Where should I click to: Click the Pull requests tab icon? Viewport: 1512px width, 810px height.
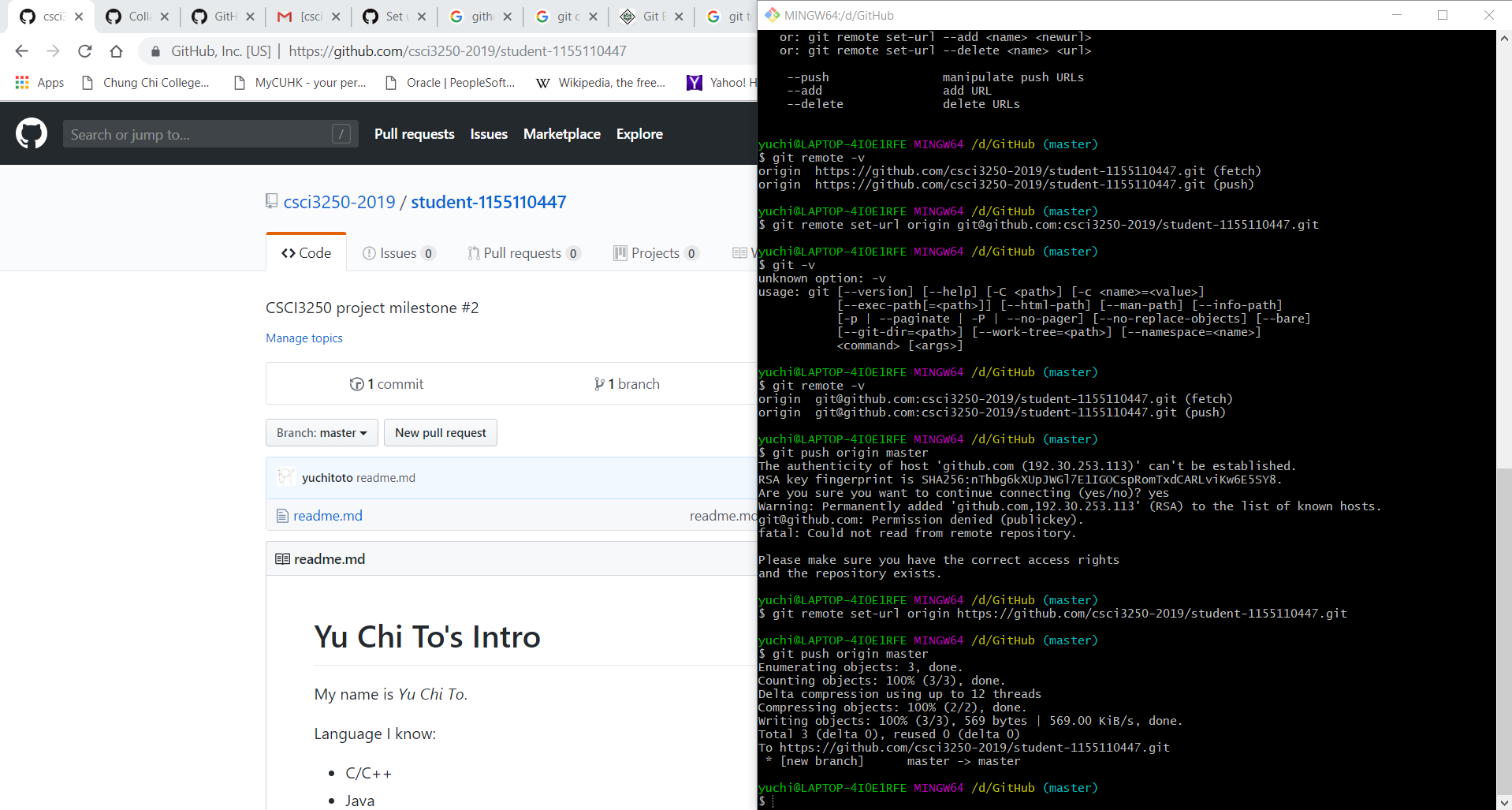(x=474, y=253)
